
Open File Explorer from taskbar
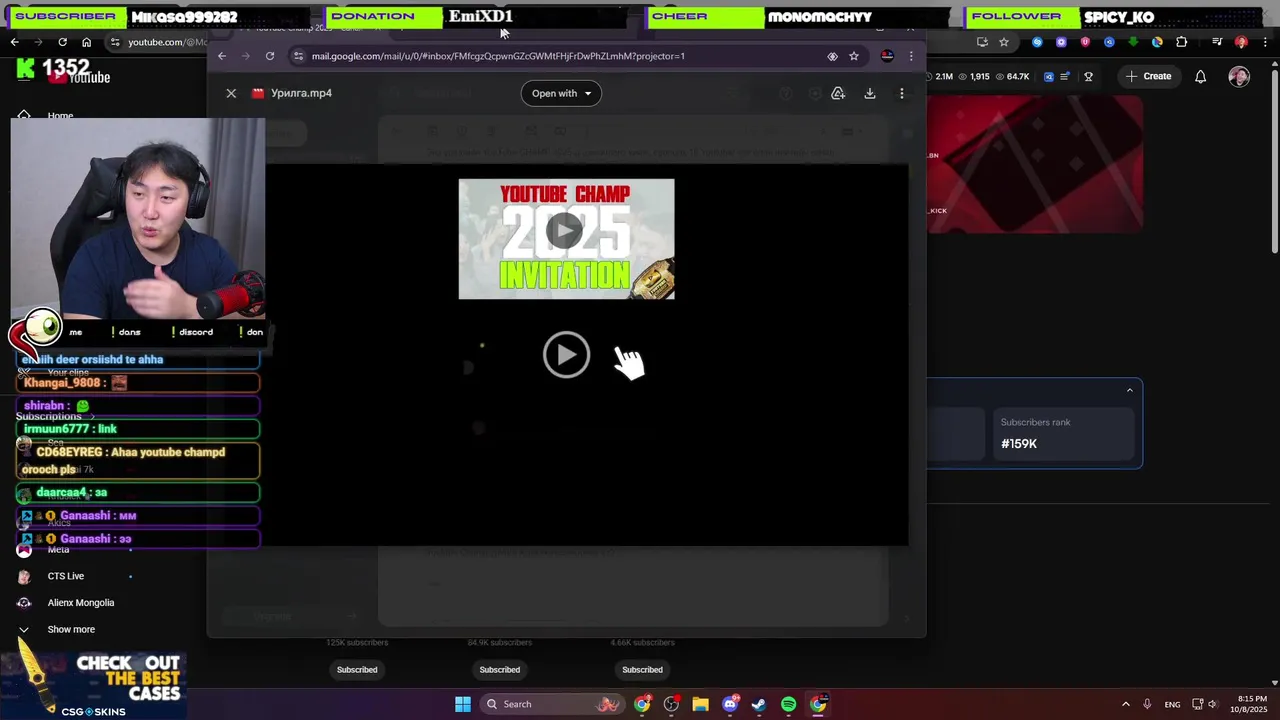(x=700, y=704)
